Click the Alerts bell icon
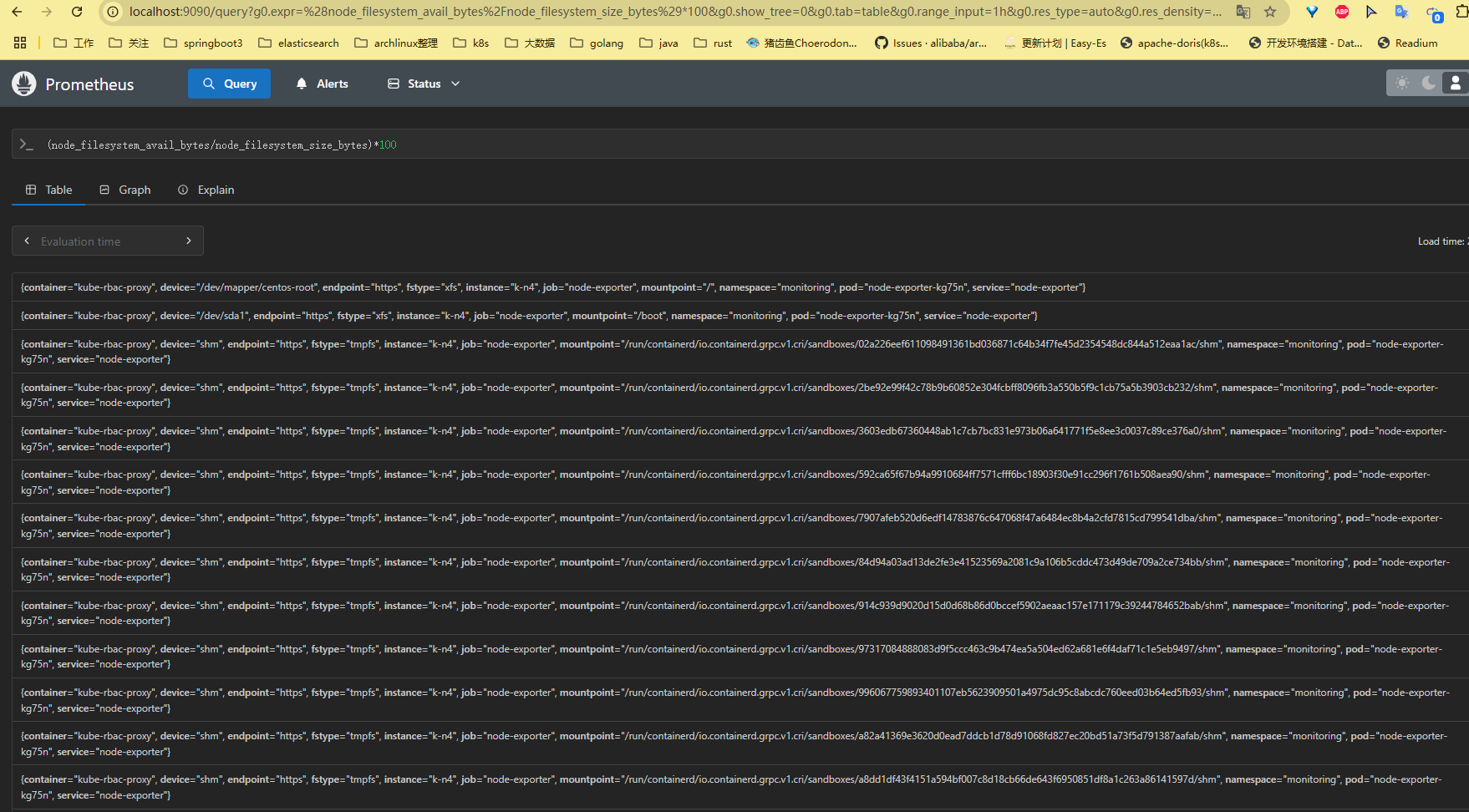Screen dimensions: 1469x812 [x=302, y=84]
